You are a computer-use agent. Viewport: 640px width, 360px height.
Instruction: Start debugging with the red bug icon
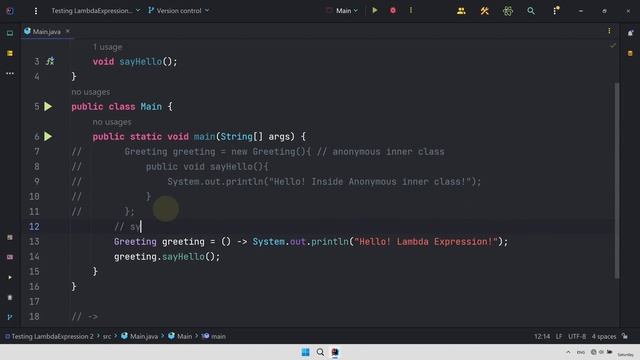pos(393,11)
